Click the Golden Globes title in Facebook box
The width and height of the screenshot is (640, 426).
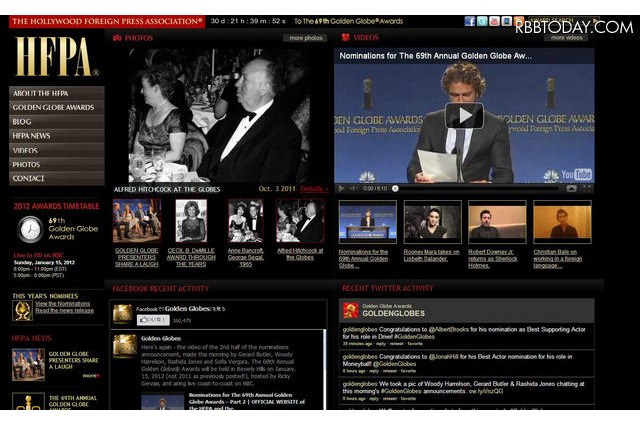pyautogui.click(x=188, y=308)
